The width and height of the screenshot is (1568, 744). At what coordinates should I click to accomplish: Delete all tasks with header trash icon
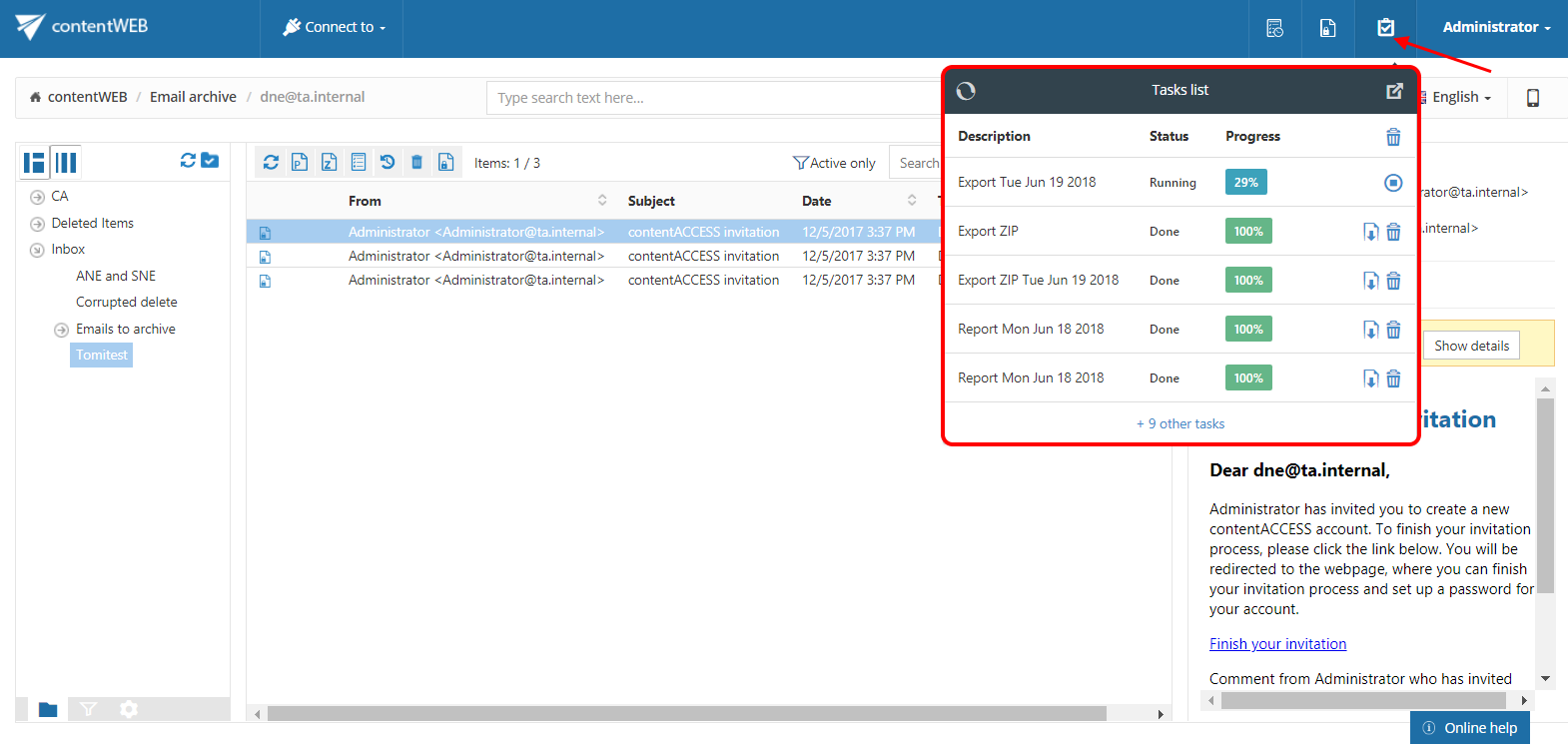[1393, 137]
